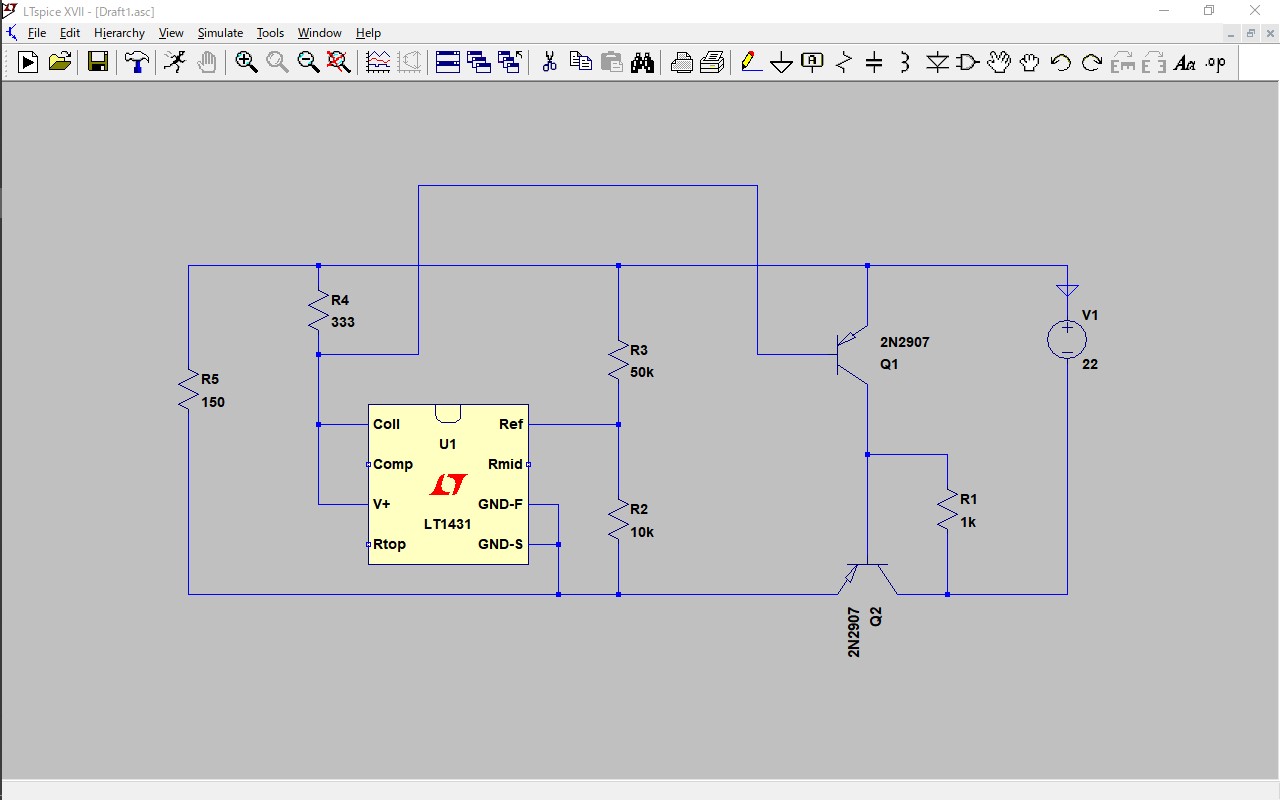Open the Help menu
The image size is (1280, 800).
pos(368,33)
